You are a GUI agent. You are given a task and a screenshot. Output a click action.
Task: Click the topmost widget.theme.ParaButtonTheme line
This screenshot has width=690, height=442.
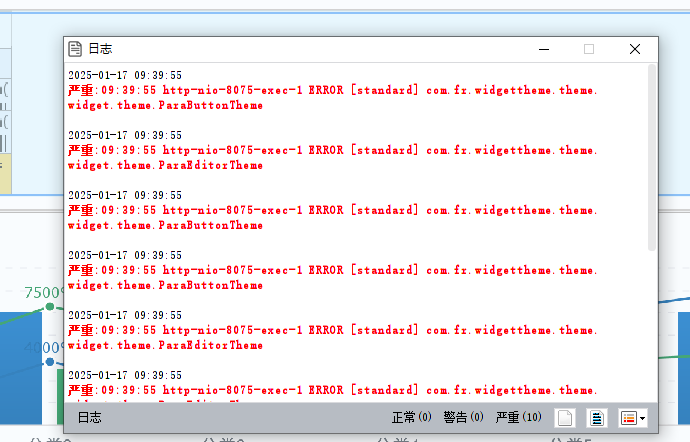click(165, 105)
